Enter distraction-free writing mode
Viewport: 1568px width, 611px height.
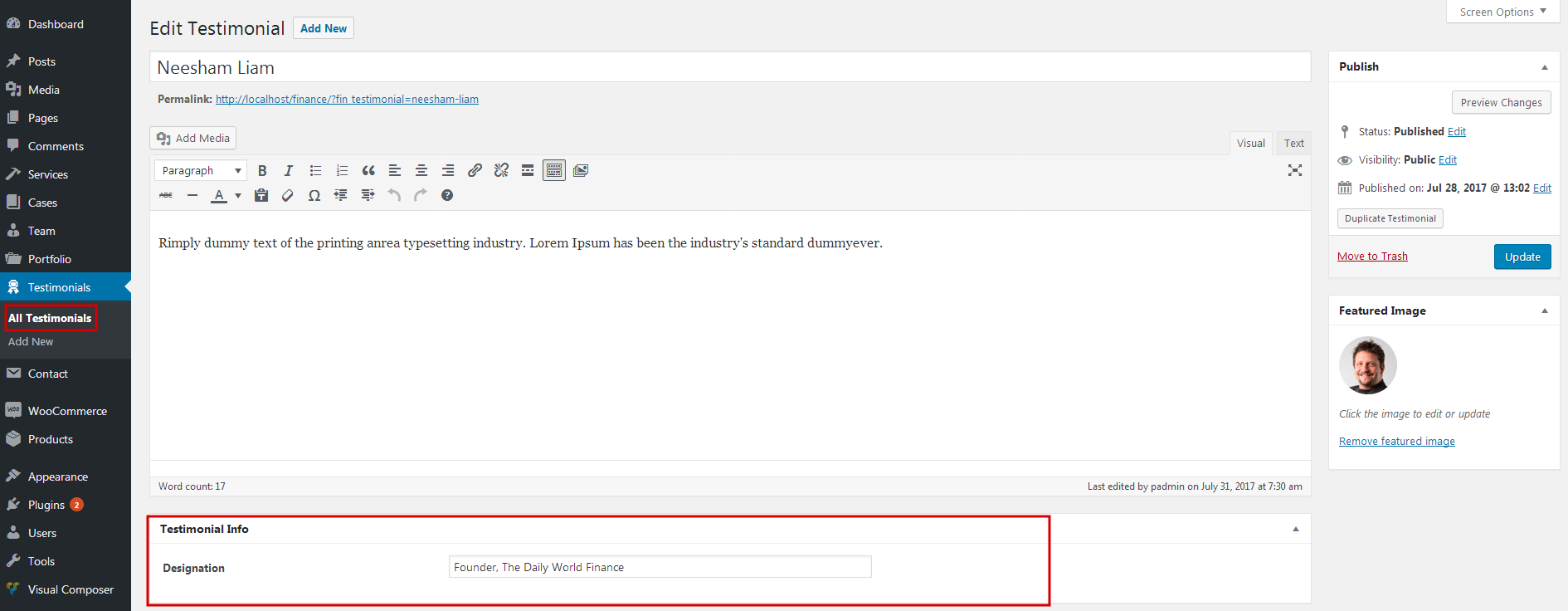1295,170
